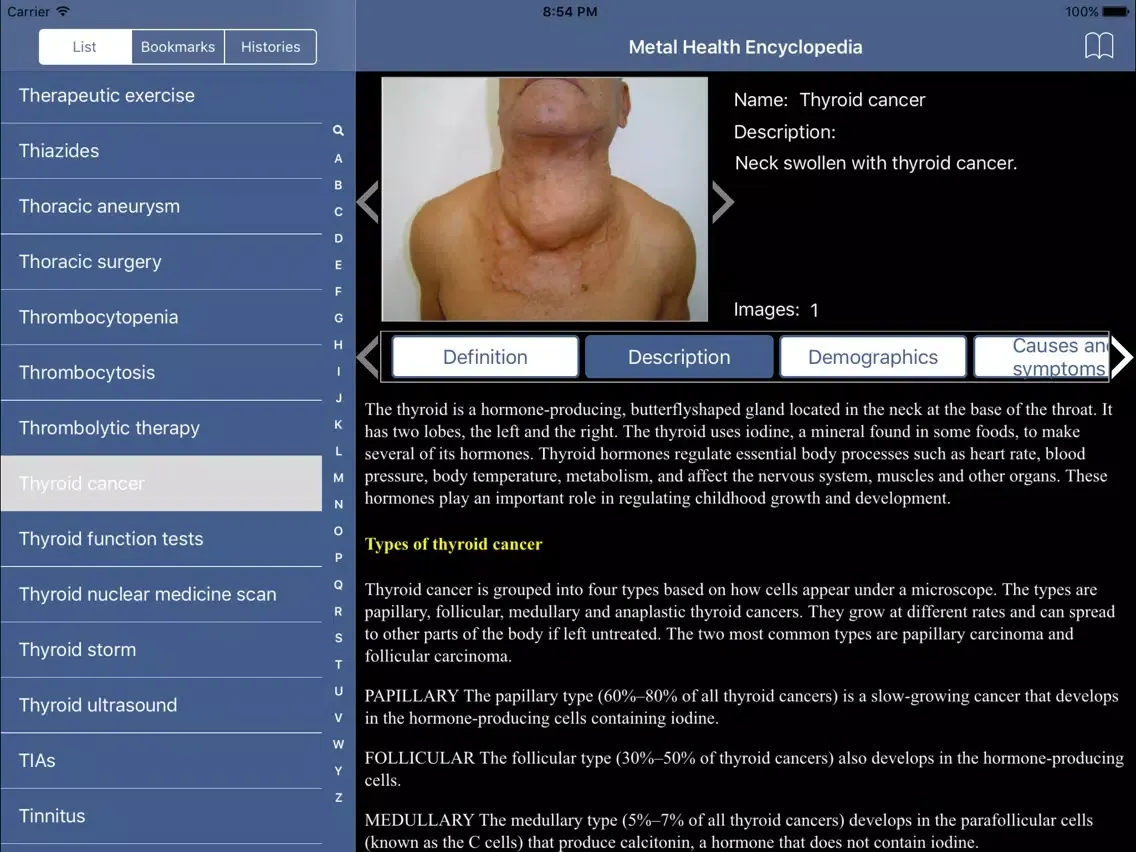This screenshot has width=1136, height=852.
Task: Tap the Name: Thyroid cancer label
Action: point(830,100)
